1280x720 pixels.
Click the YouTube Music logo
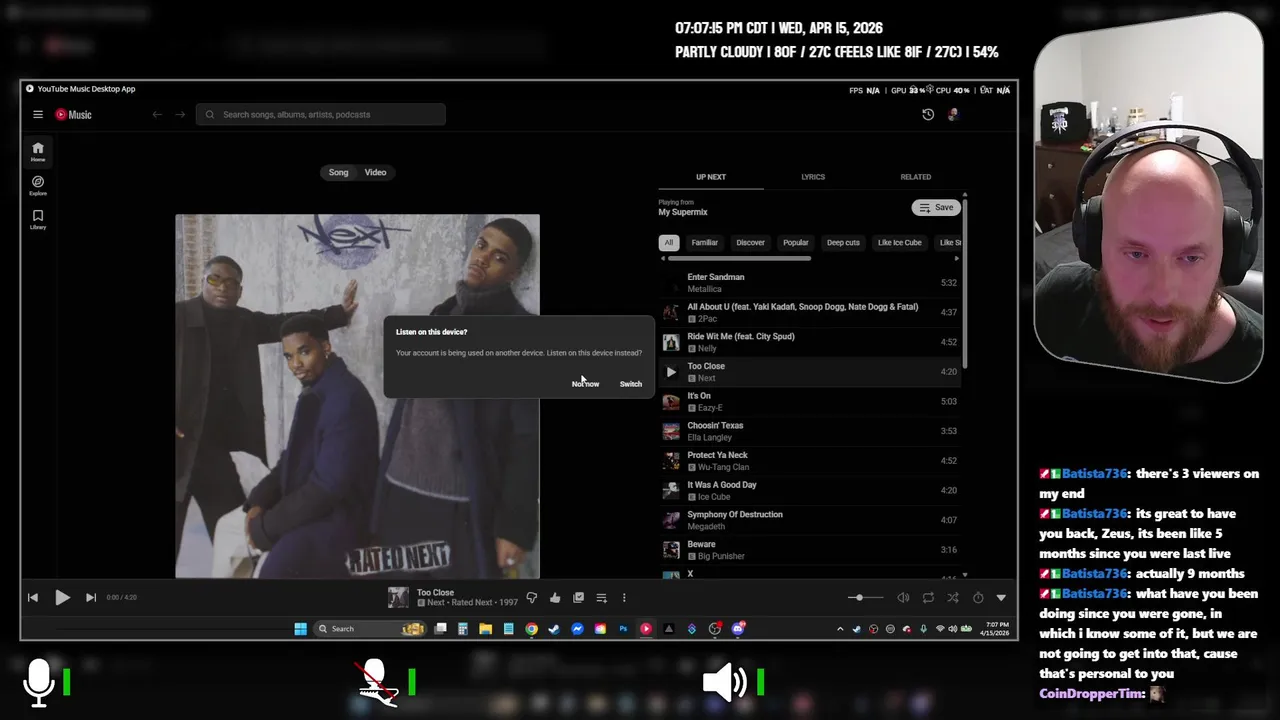pos(73,115)
